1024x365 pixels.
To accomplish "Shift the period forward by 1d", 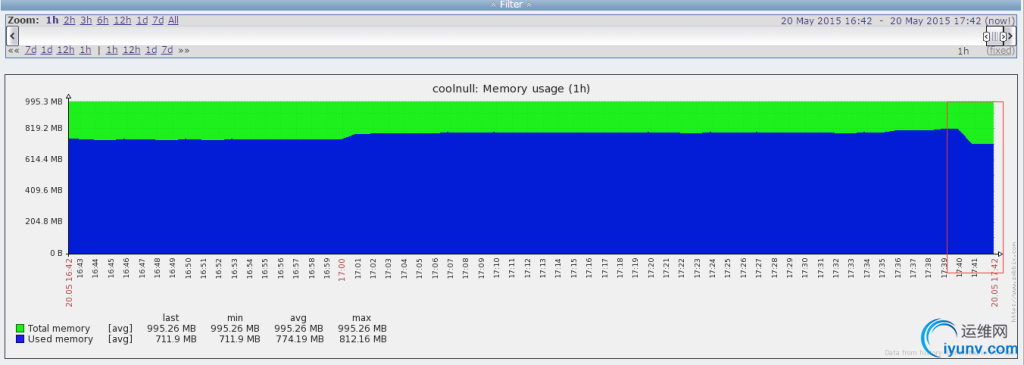I will pos(151,50).
